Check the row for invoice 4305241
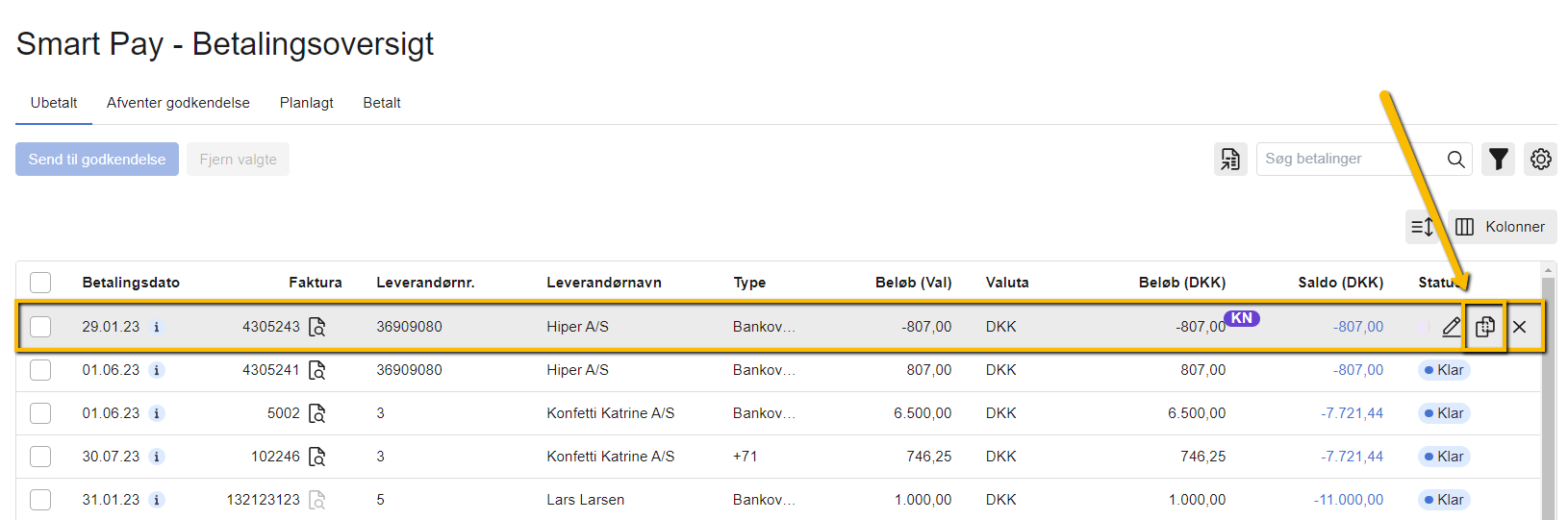 coord(40,370)
